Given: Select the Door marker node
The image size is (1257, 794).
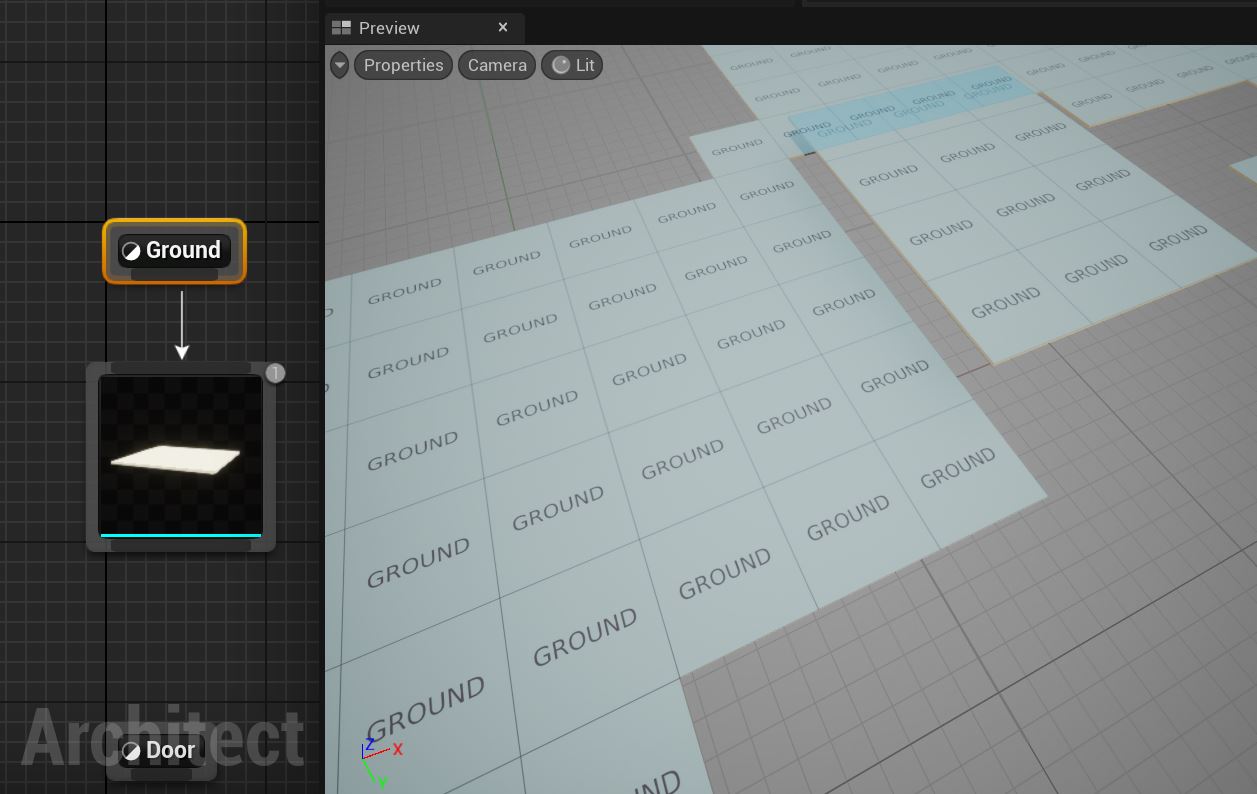Looking at the screenshot, I should pos(161,751).
